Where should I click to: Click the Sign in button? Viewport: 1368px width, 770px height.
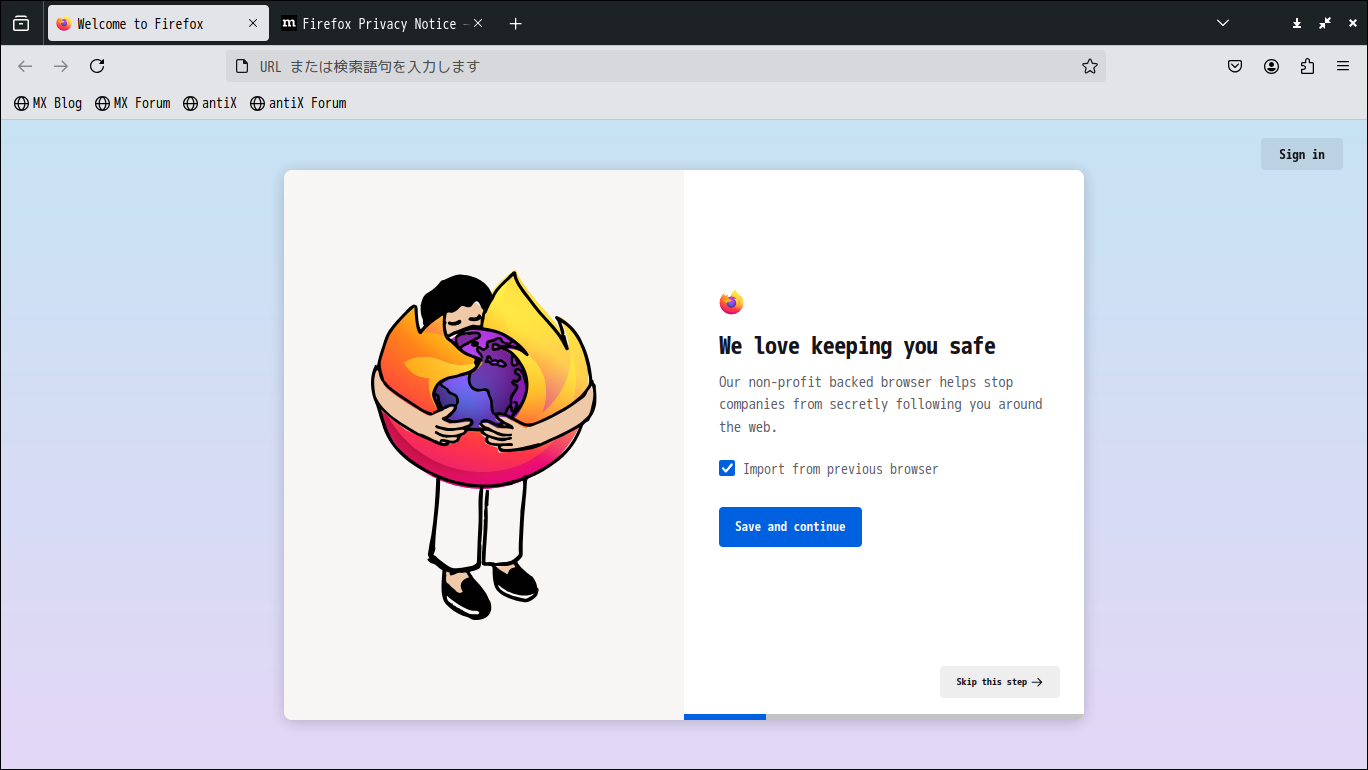[x=1301, y=154]
